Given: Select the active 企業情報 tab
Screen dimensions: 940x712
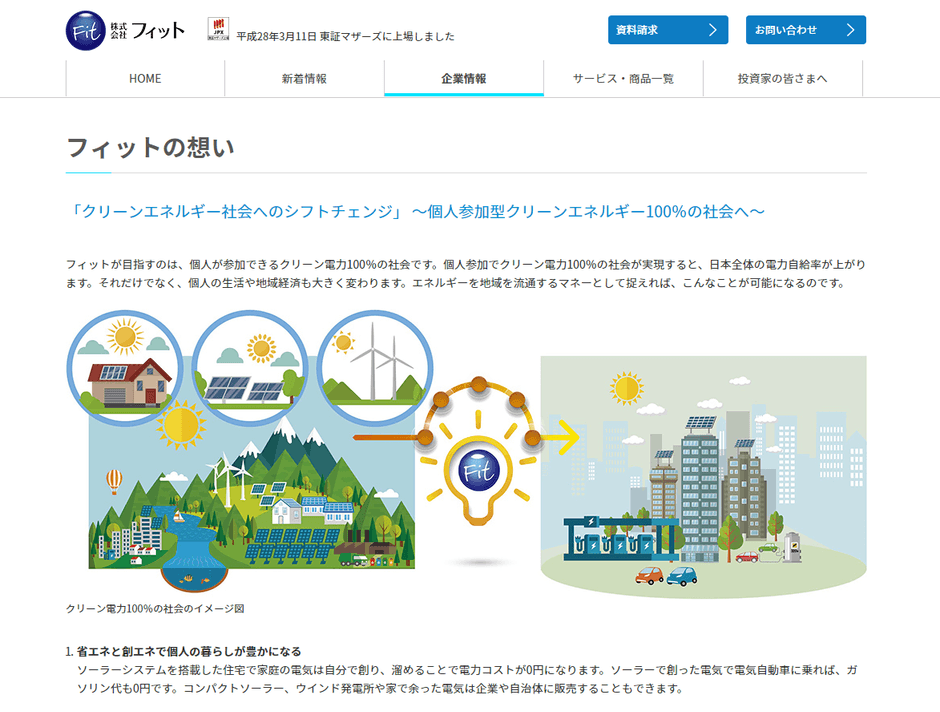Looking at the screenshot, I should [463, 77].
